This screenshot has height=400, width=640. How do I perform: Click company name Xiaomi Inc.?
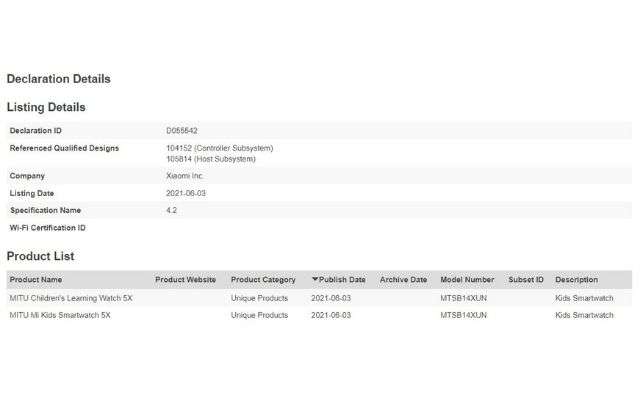click(x=184, y=176)
